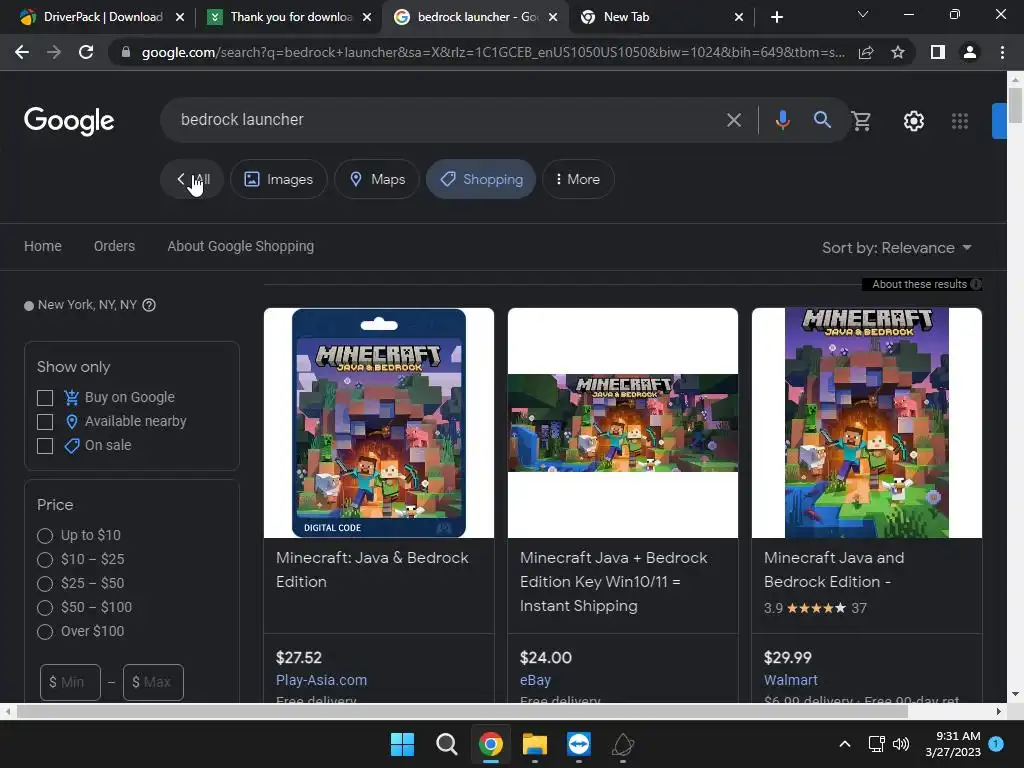Open TeamViewer from taskbar
The height and width of the screenshot is (768, 1024).
coord(579,744)
